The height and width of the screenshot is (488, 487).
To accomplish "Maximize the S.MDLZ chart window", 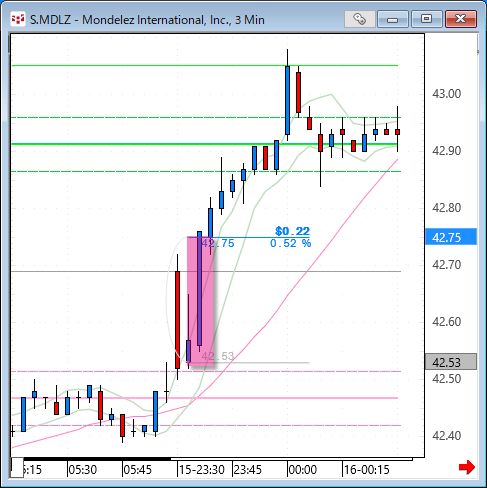I will point(426,19).
